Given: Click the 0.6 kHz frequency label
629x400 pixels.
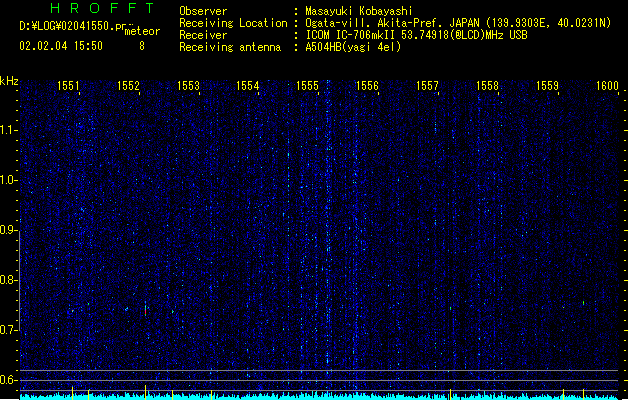Looking at the screenshot, I should [9, 380].
